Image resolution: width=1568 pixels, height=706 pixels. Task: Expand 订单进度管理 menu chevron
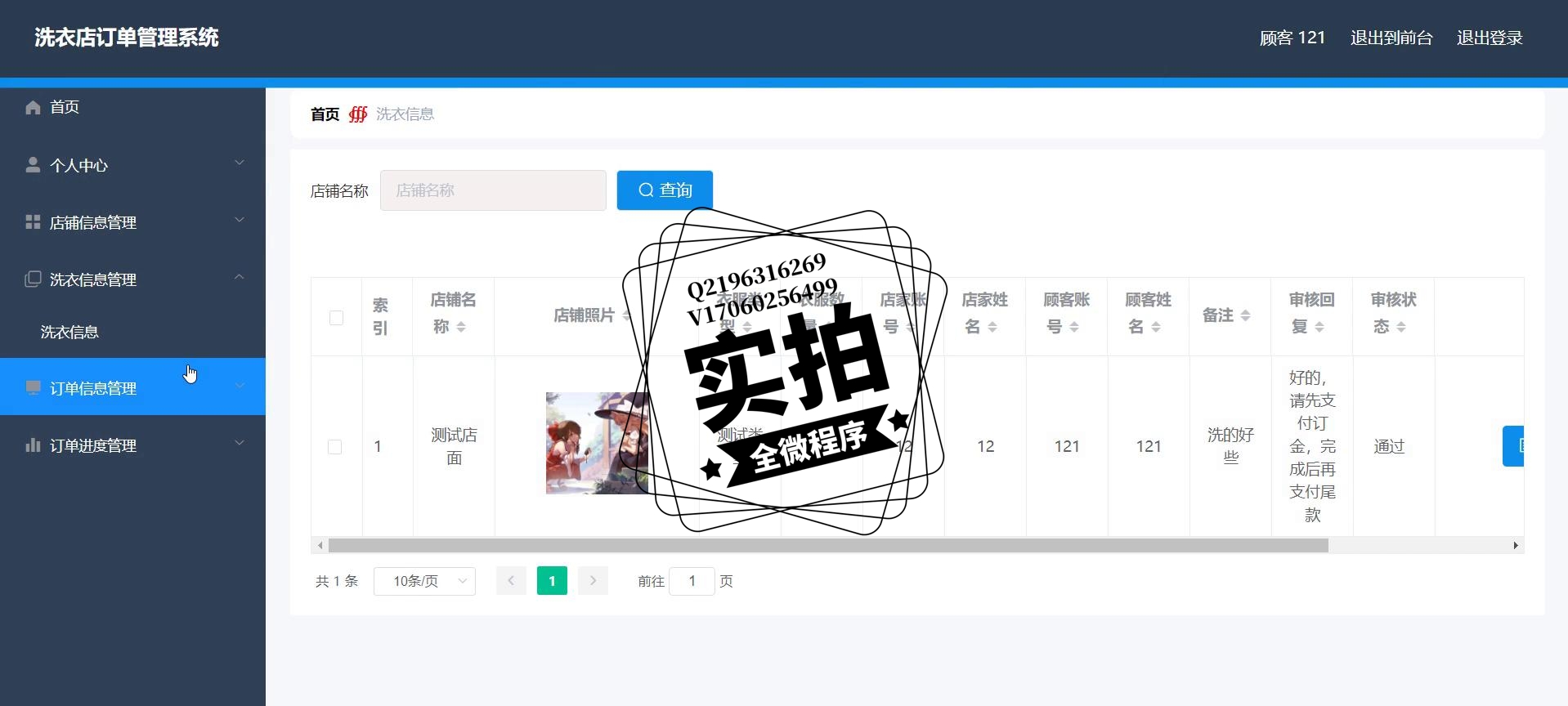pyautogui.click(x=240, y=443)
